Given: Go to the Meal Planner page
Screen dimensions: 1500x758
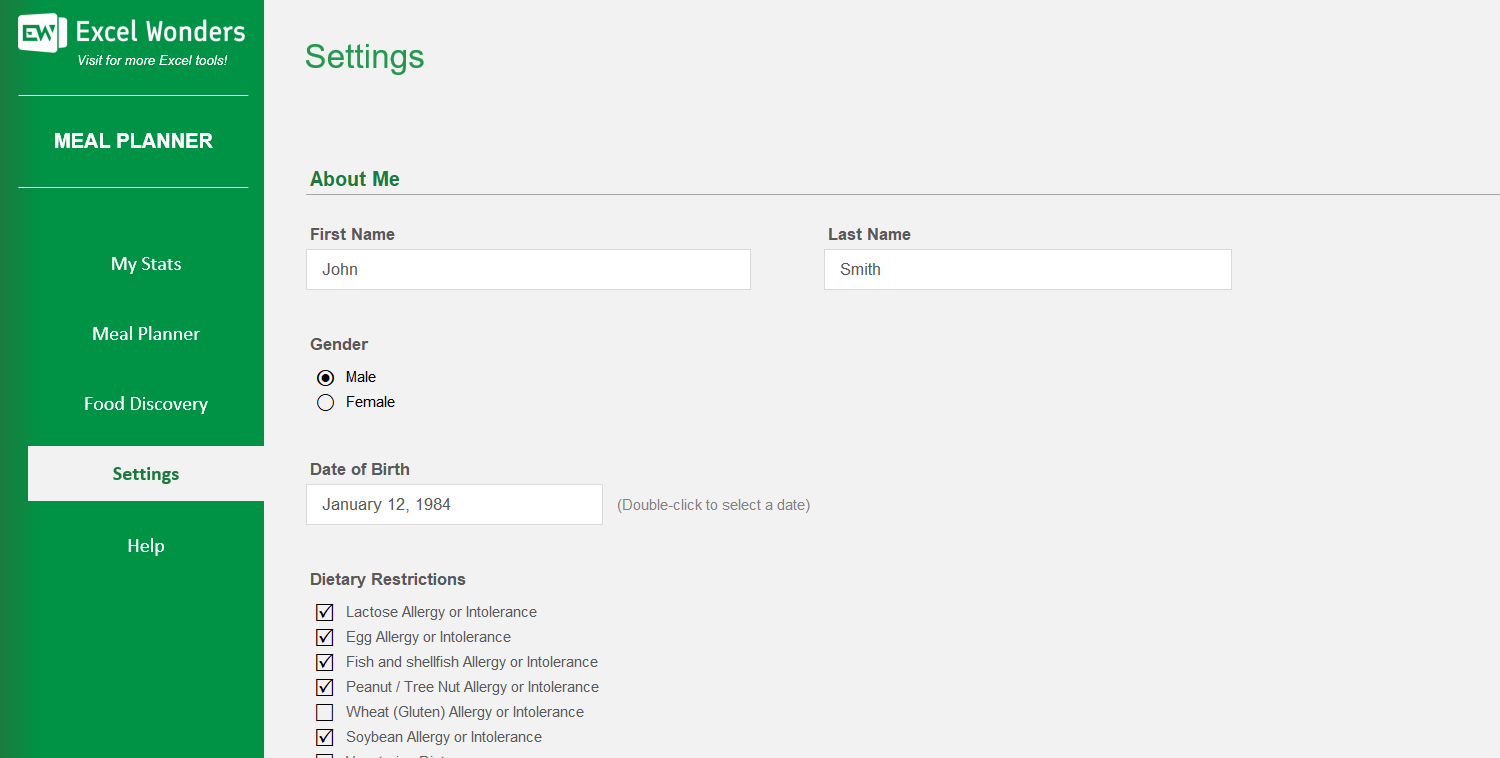Looking at the screenshot, I should coord(146,334).
